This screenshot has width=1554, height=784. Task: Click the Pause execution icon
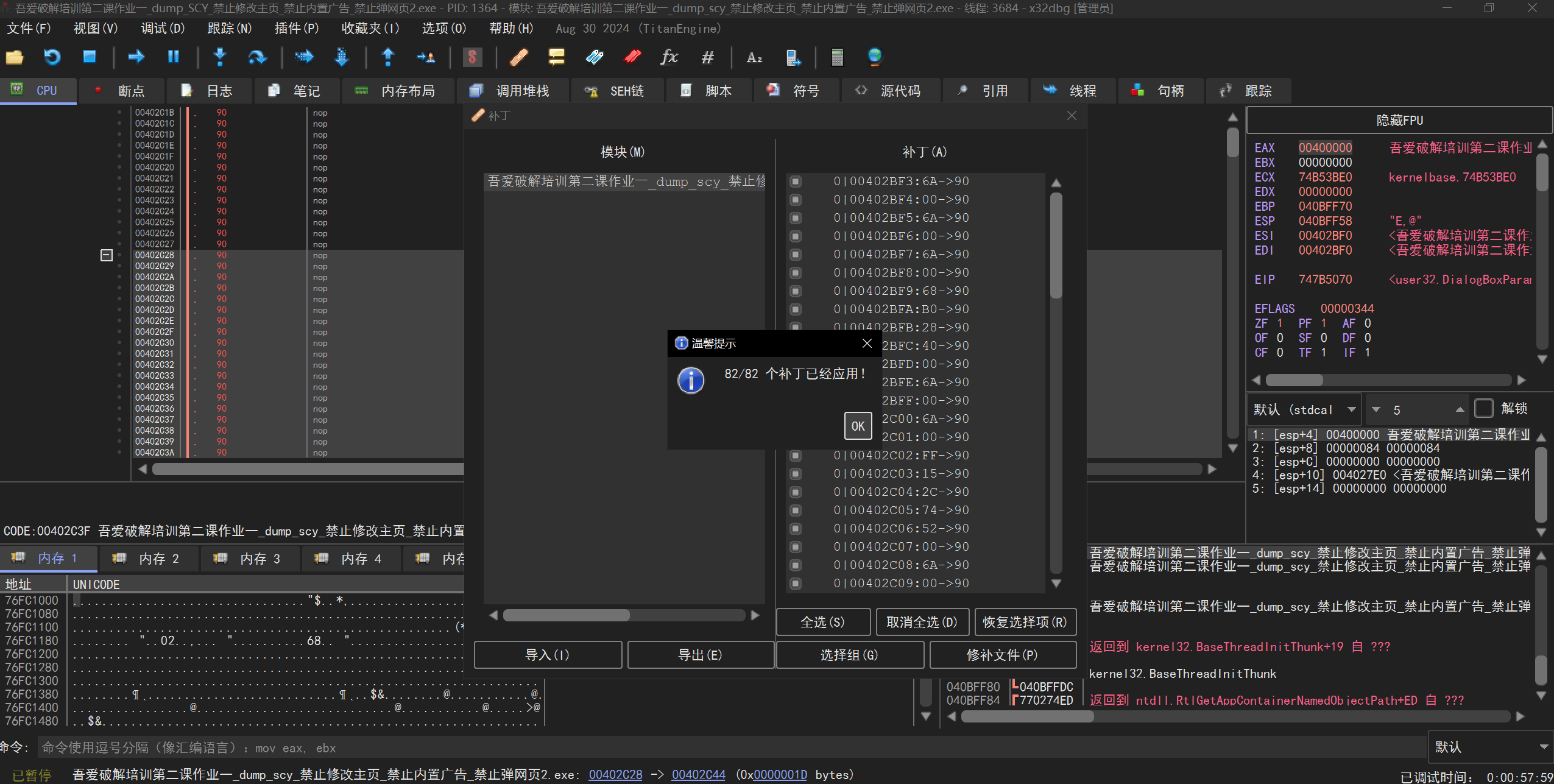(x=174, y=57)
